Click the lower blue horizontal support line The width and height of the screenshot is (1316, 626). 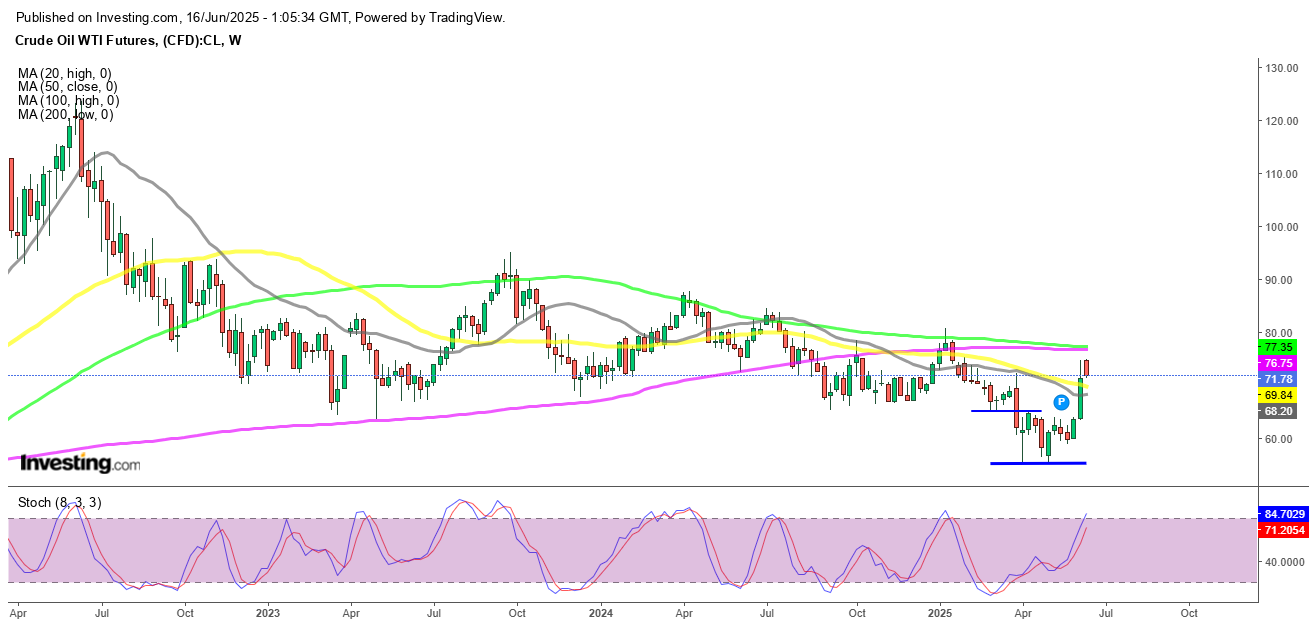point(1037,463)
